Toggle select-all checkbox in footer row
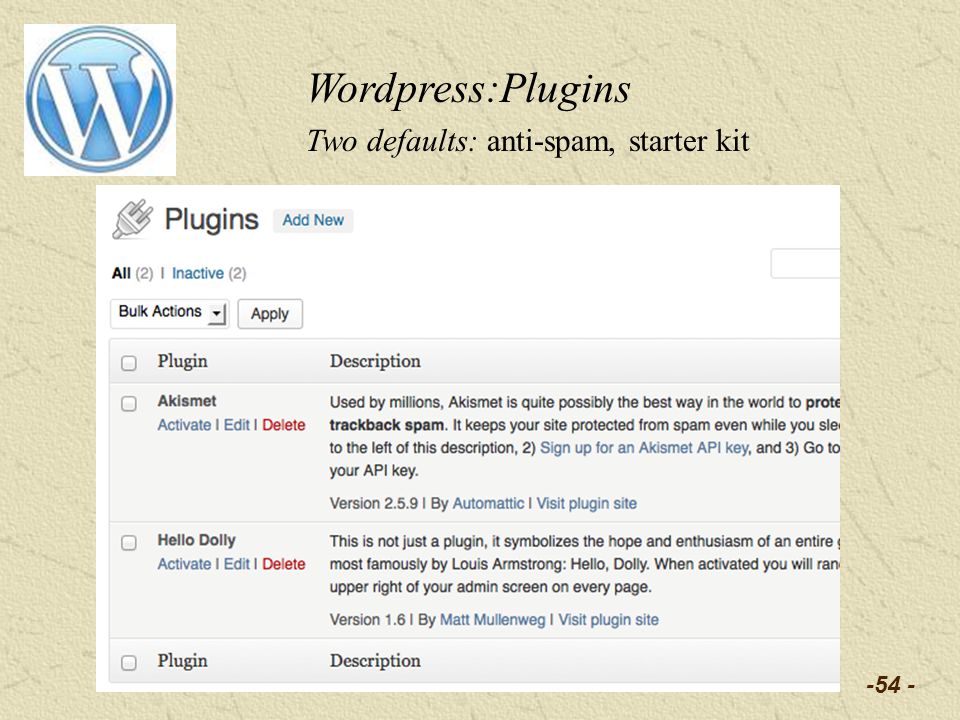960x720 pixels. coord(129,662)
